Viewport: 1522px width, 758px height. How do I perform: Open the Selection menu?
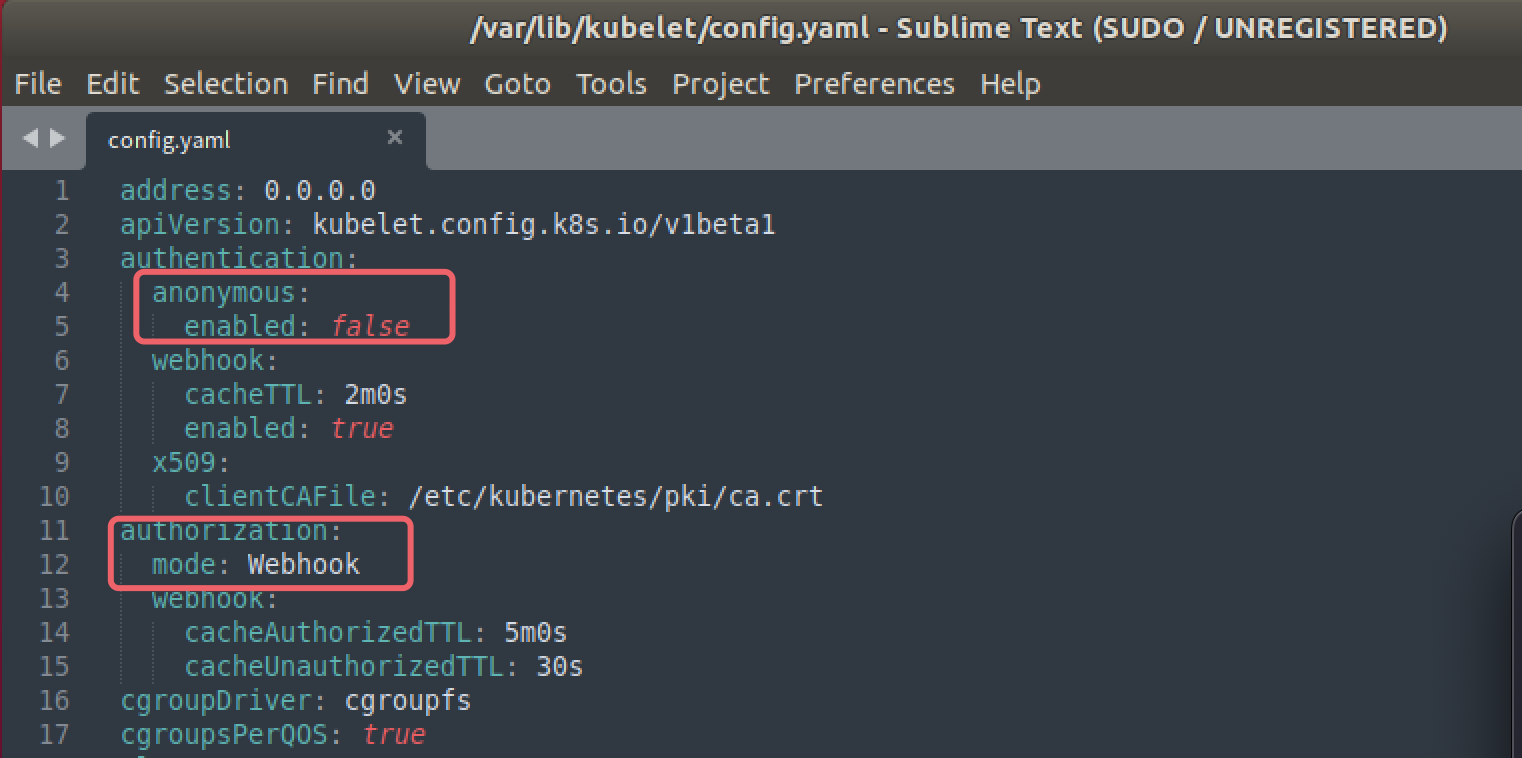[226, 84]
